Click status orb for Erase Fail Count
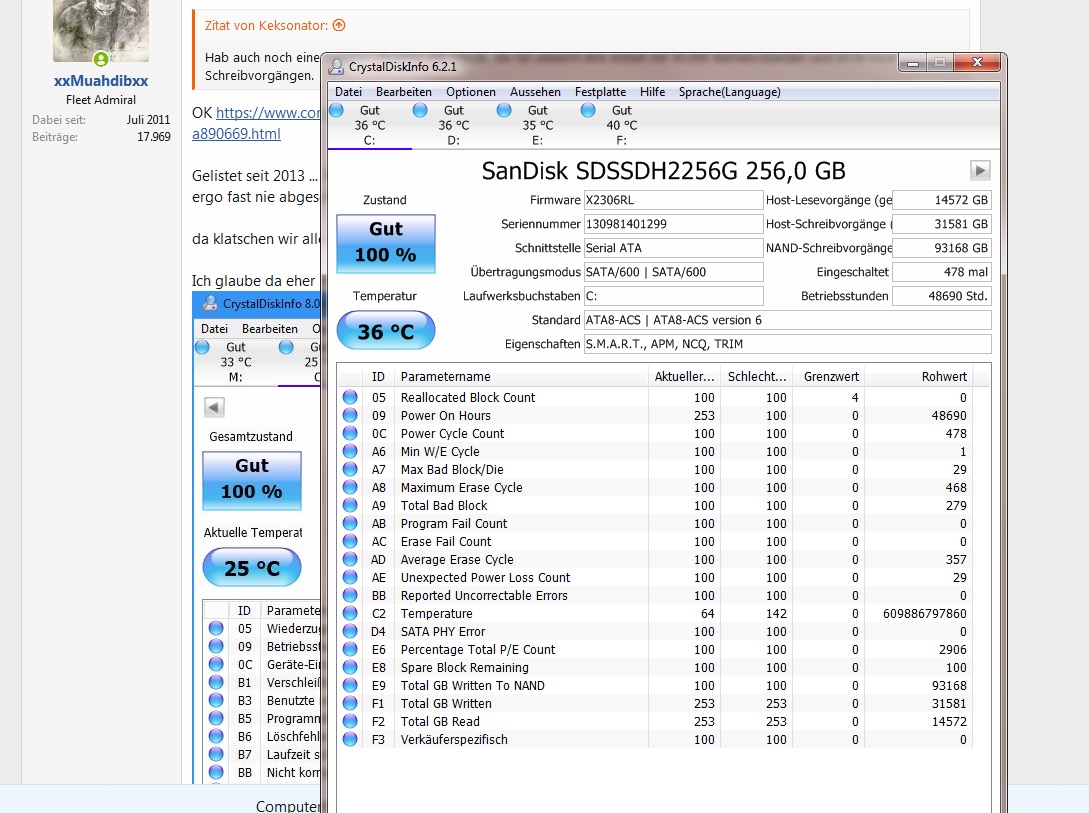This screenshot has width=1089, height=813. point(350,542)
